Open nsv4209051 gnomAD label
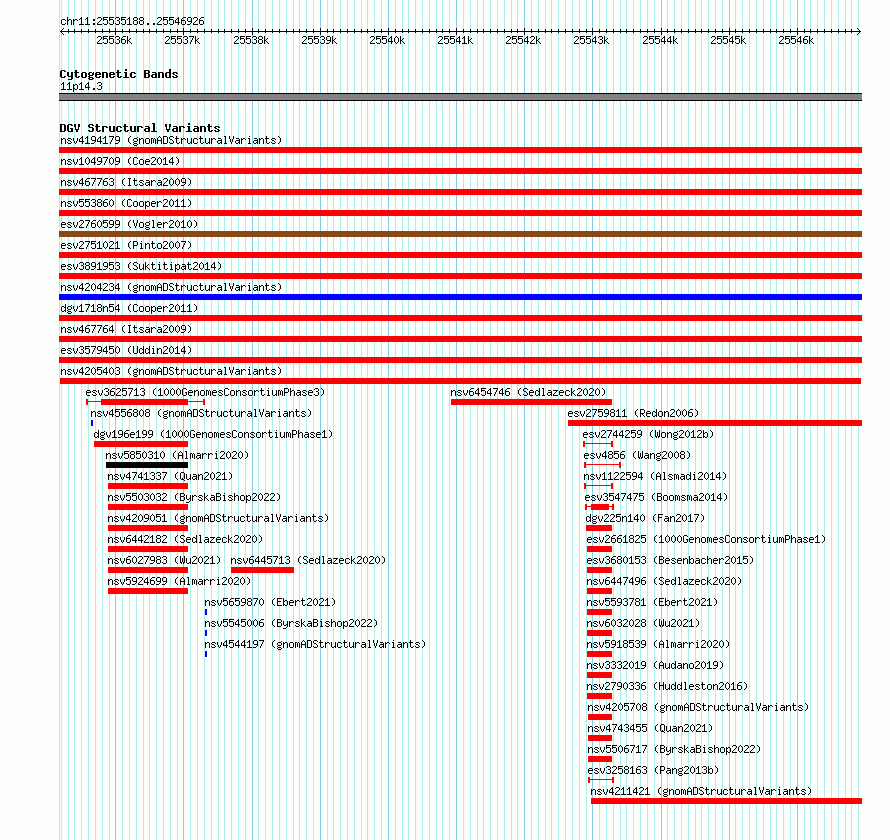The image size is (890, 840). pos(218,518)
